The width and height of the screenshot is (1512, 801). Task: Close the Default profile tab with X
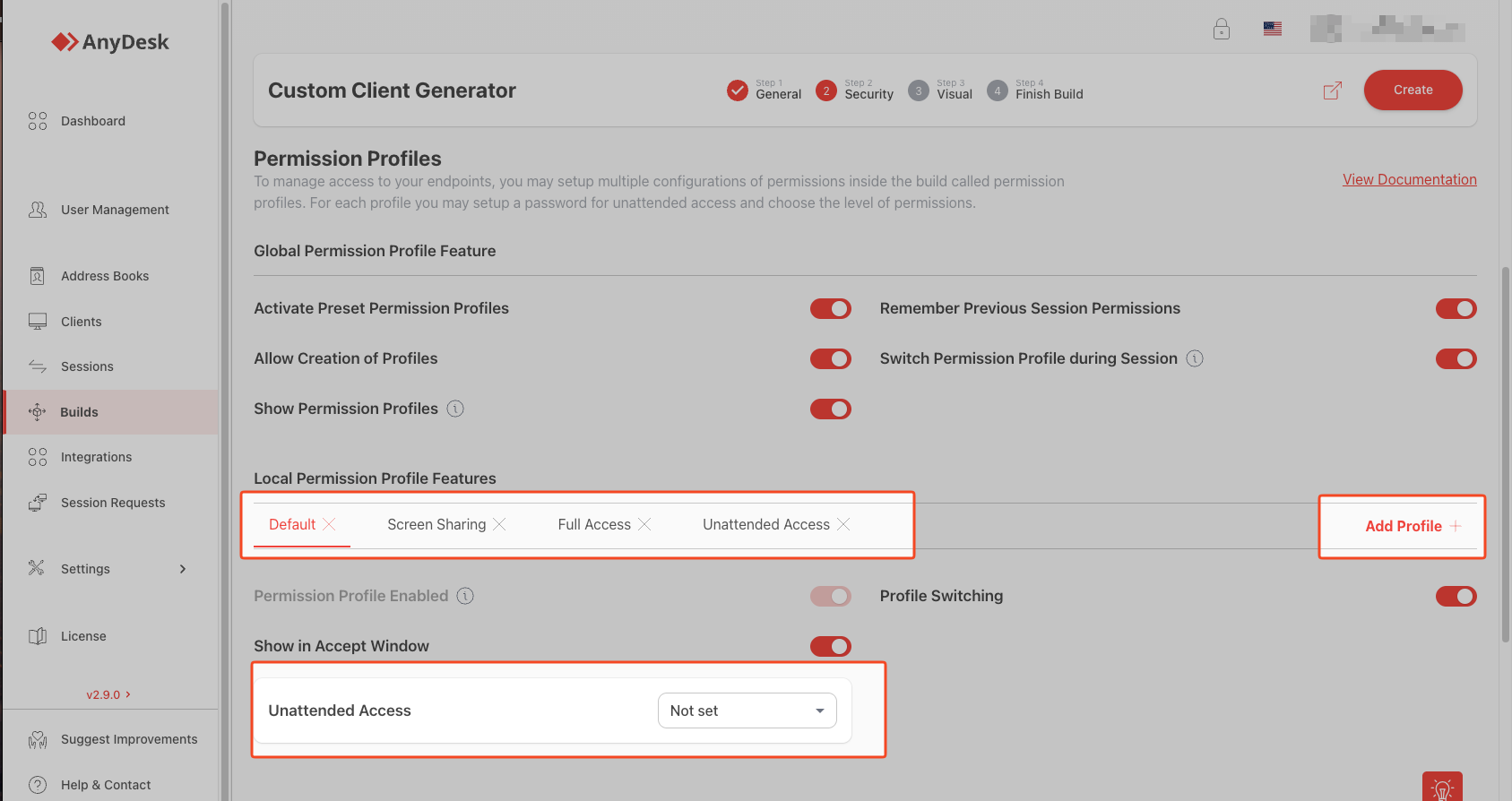coord(329,524)
